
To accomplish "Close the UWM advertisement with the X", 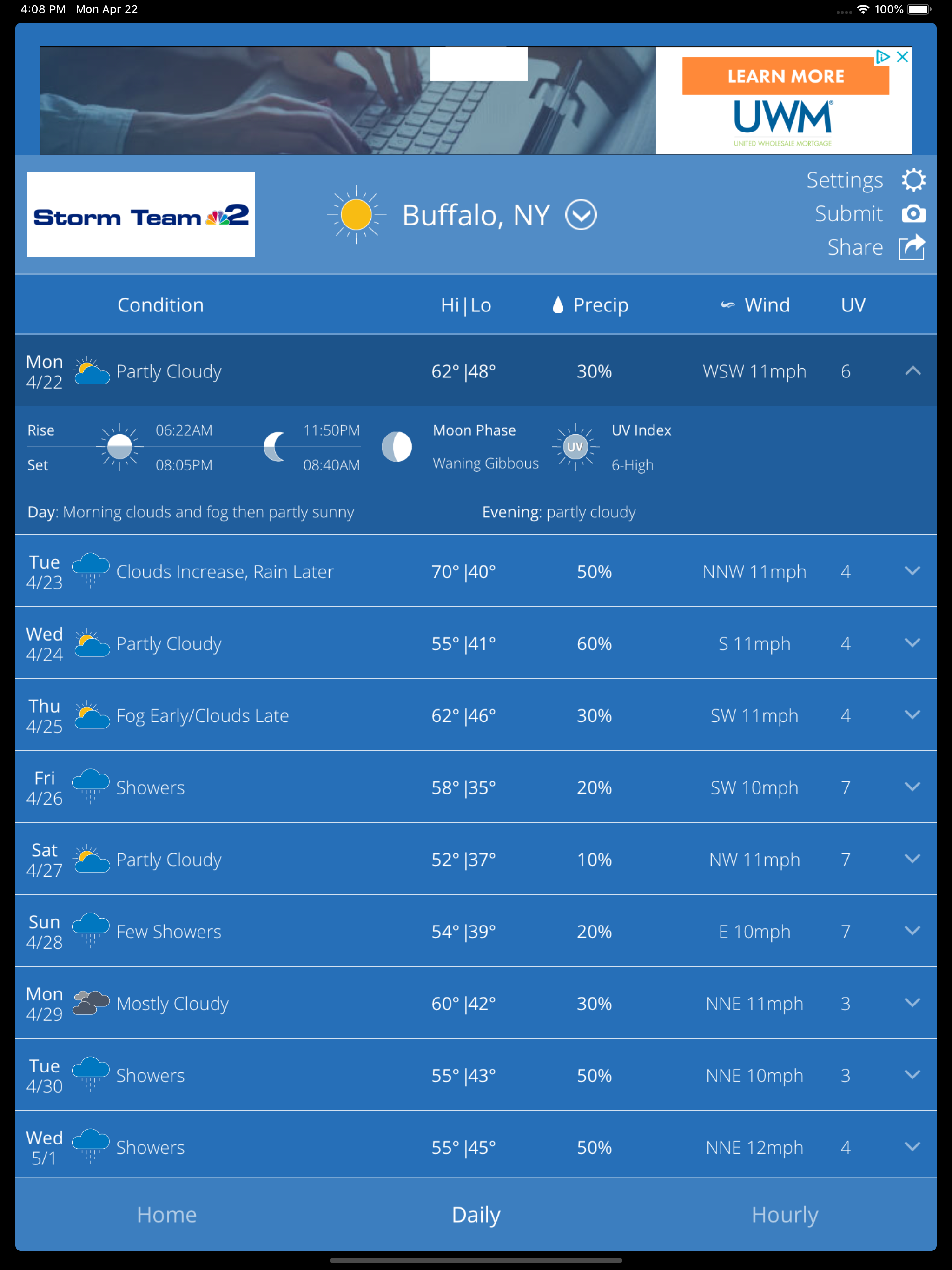I will (902, 57).
